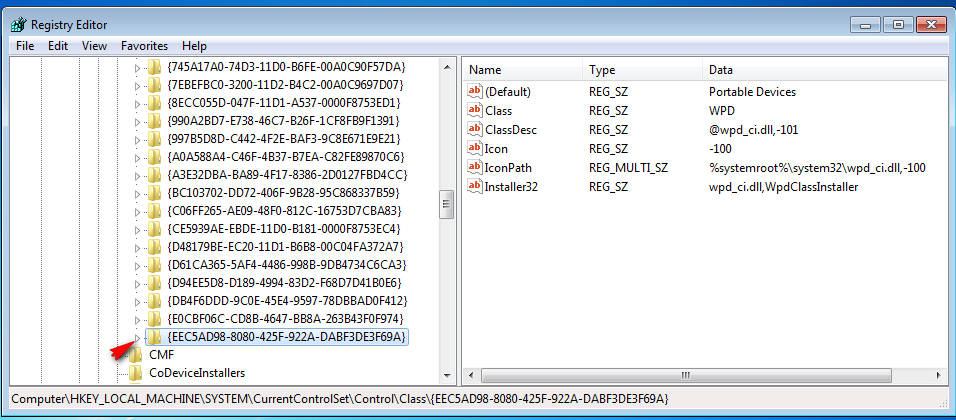Click folder icon of {745A17A0-74D3-11D0-B6FE-00A0C90F57DA}
This screenshot has height=420, width=956.
pos(154,66)
